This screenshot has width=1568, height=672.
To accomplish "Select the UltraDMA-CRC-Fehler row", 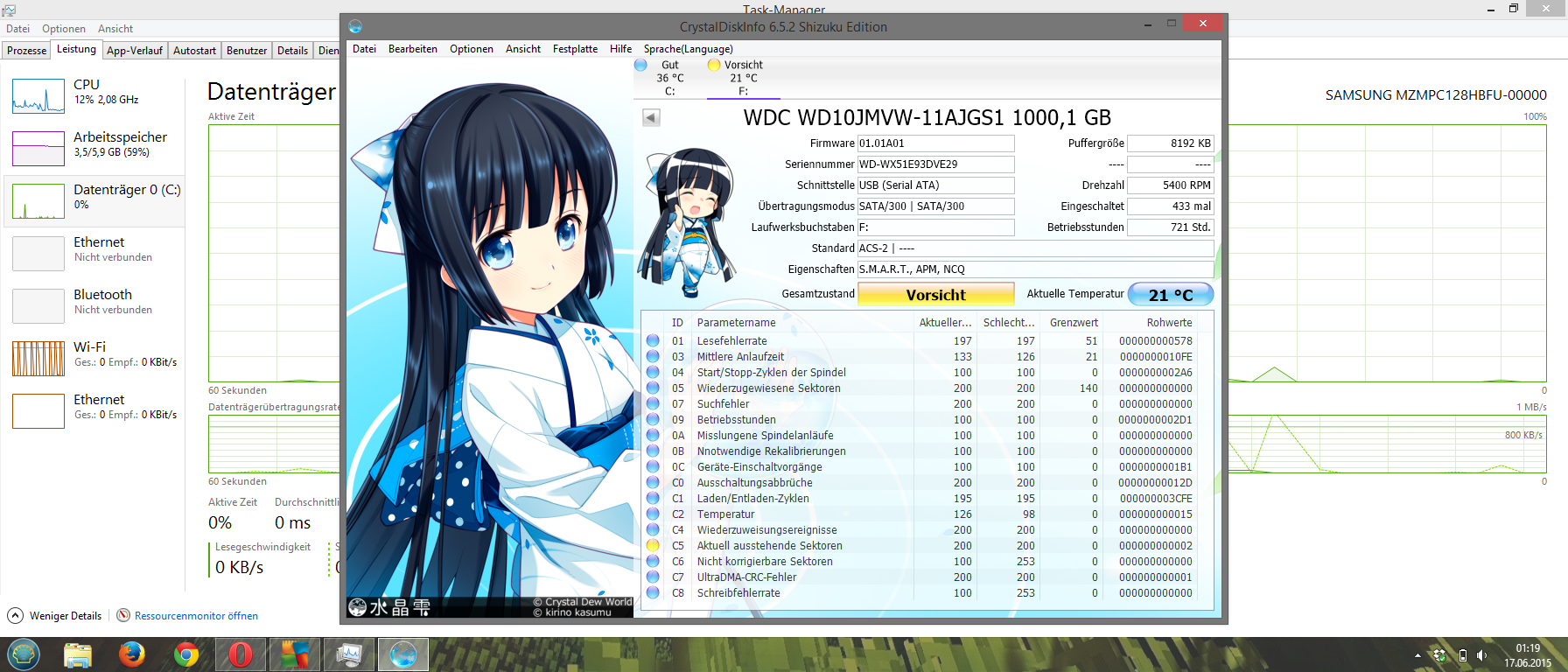I will point(921,577).
